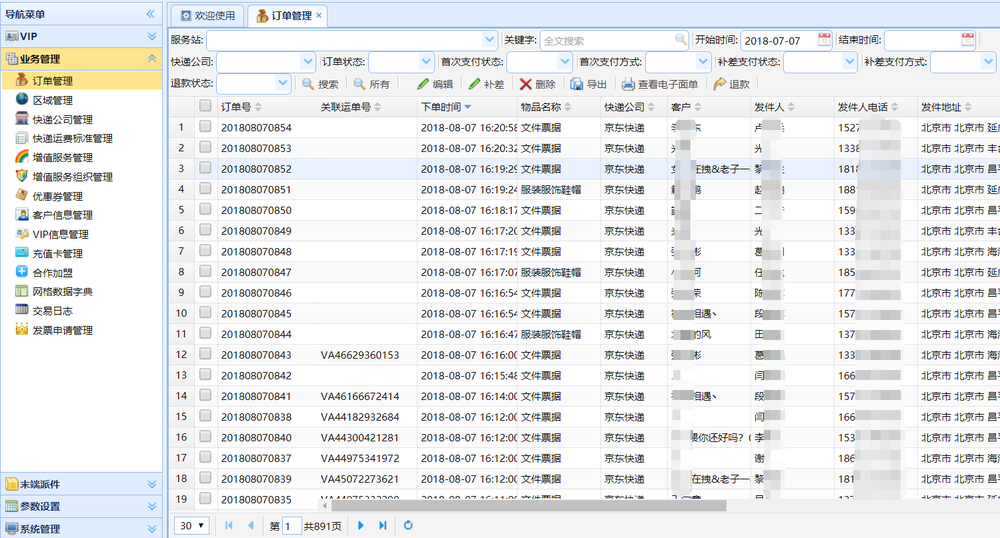The height and width of the screenshot is (538, 1000).
Task: Refresh the table with reload icon
Action: [408, 525]
